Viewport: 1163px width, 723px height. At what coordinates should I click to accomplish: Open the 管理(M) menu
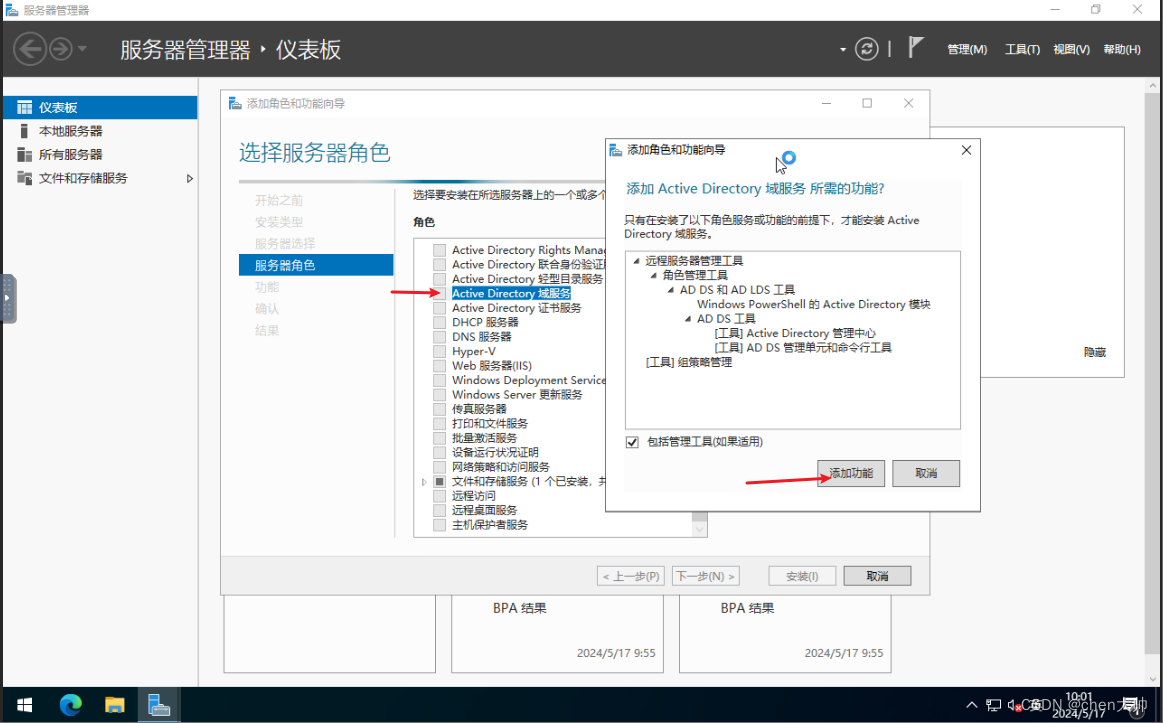967,49
